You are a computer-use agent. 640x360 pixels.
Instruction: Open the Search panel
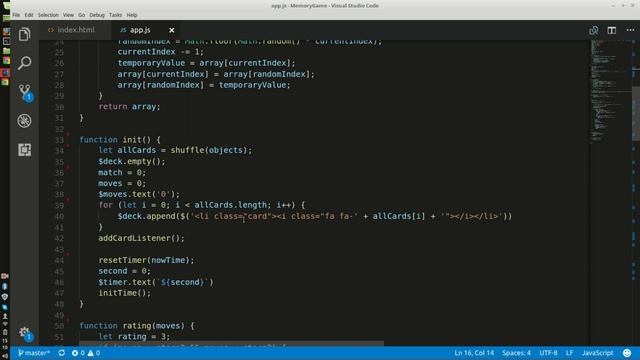tap(24, 63)
